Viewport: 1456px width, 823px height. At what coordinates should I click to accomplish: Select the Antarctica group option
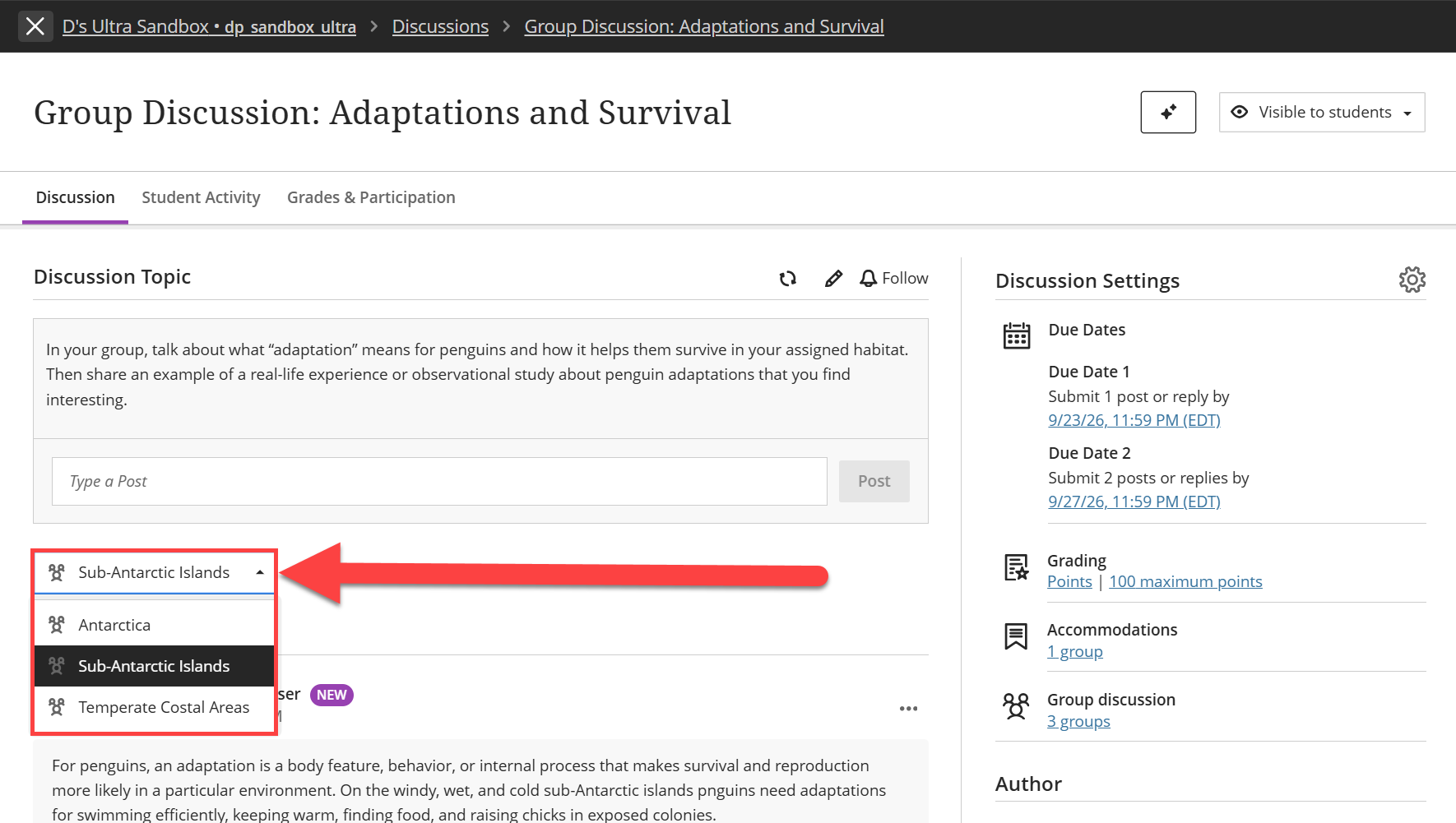click(155, 625)
